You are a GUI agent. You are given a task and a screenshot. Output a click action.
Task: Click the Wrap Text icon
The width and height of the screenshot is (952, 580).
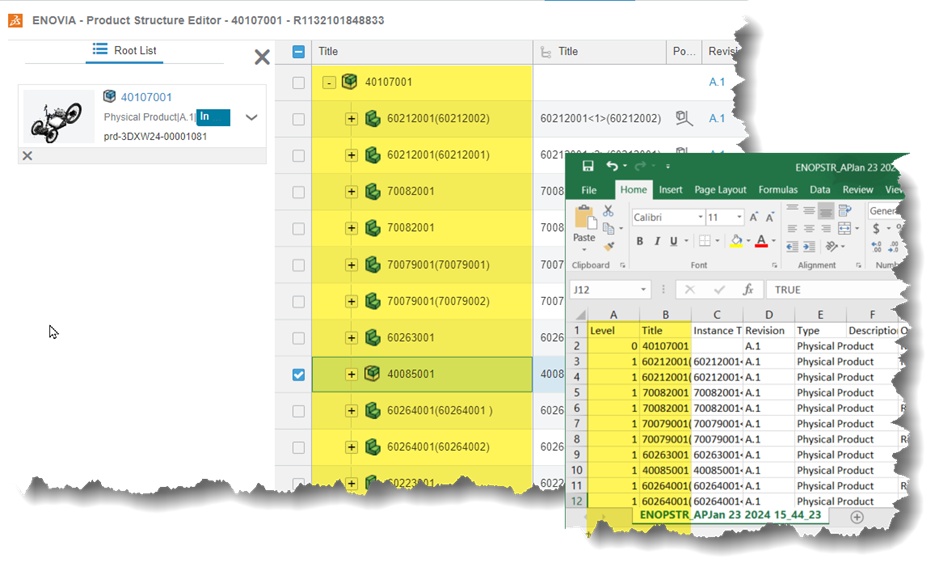(x=845, y=211)
